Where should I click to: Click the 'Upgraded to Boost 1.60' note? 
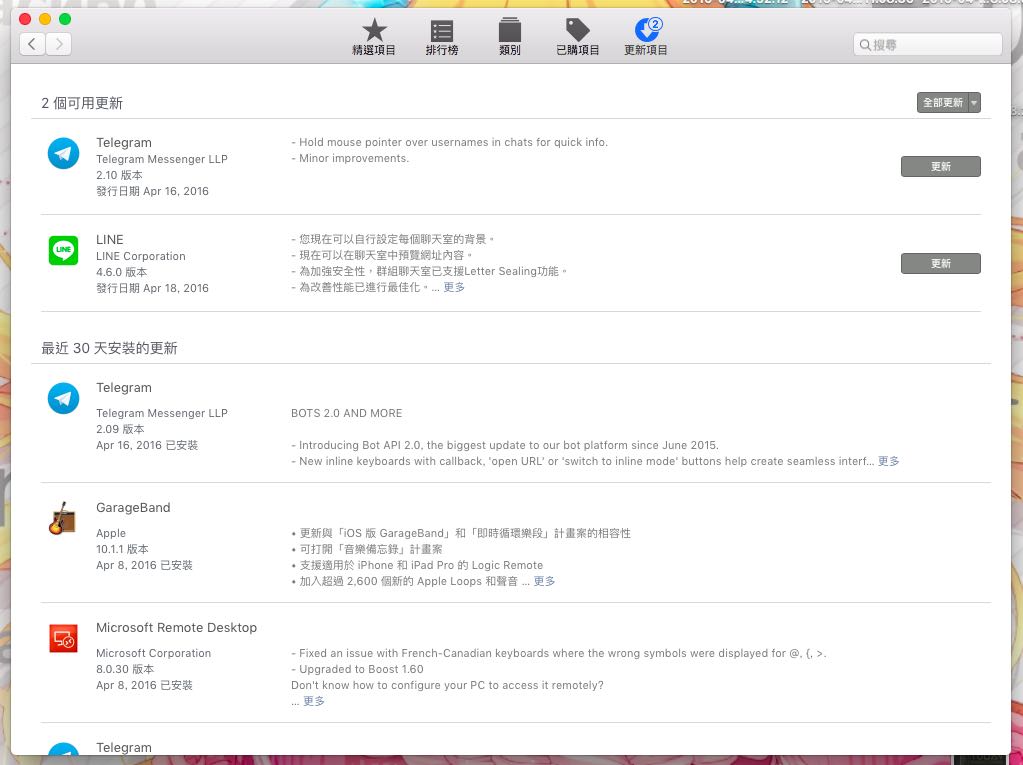(x=358, y=669)
